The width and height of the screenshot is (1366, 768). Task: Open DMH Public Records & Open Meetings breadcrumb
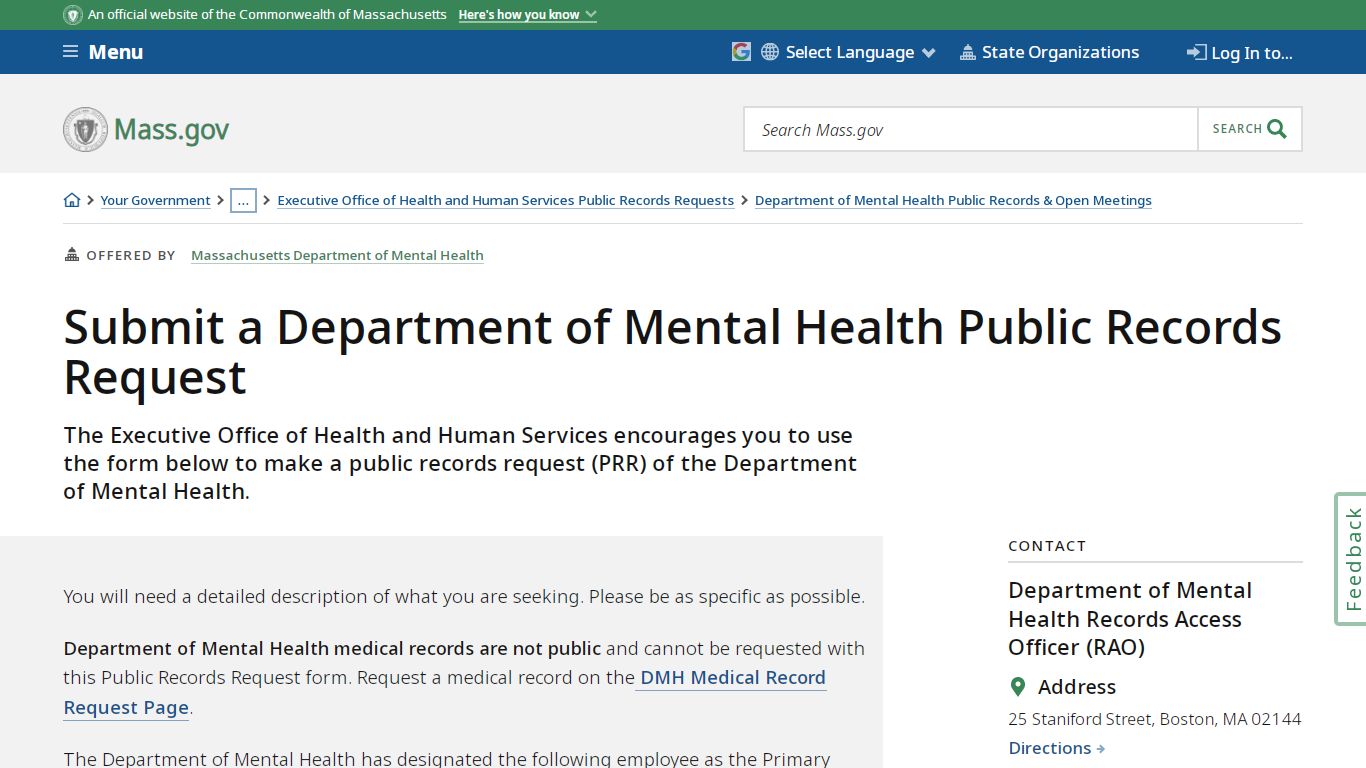point(953,200)
